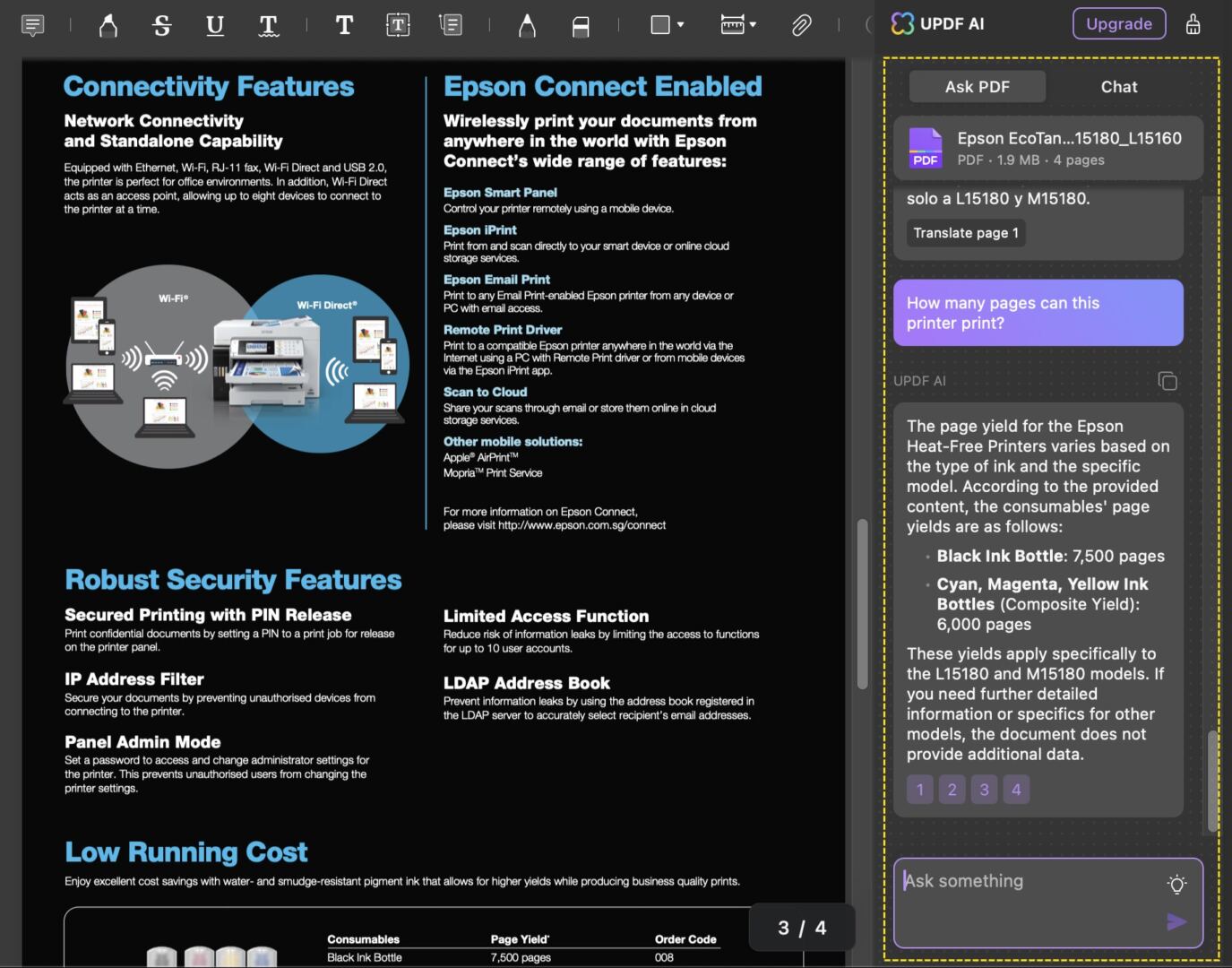Viewport: 1232px width, 968px height.
Task: Open the prompt suggestions lightbulb
Action: click(1177, 884)
